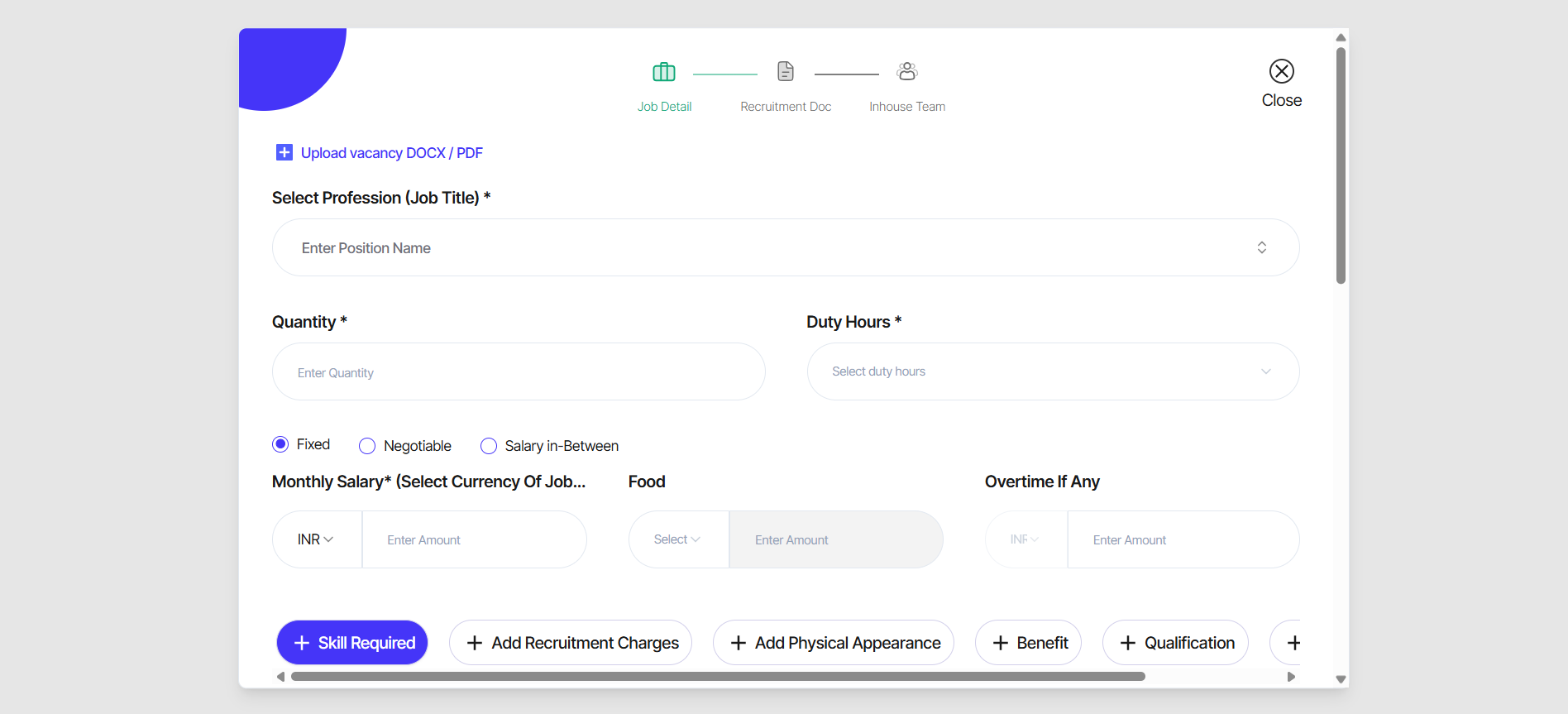Click the plus icon on Qualification button
Screen dimensions: 1568x714
tap(1127, 643)
